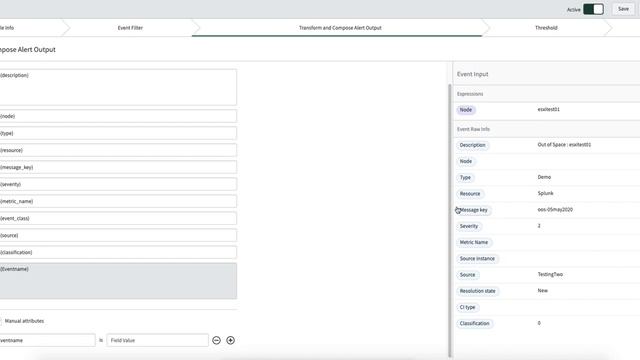Focus the classification field
The width and height of the screenshot is (640, 360).
tap(118, 252)
